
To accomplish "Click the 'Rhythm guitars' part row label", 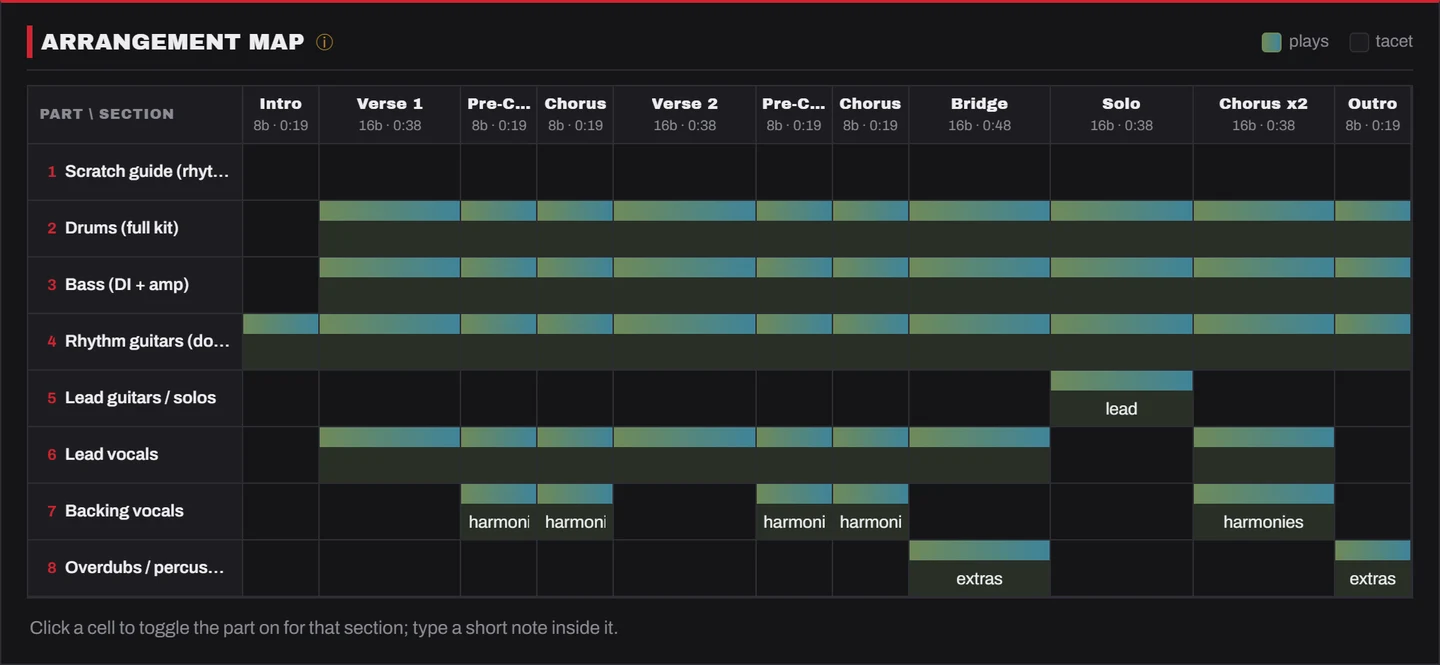I will tap(135, 341).
